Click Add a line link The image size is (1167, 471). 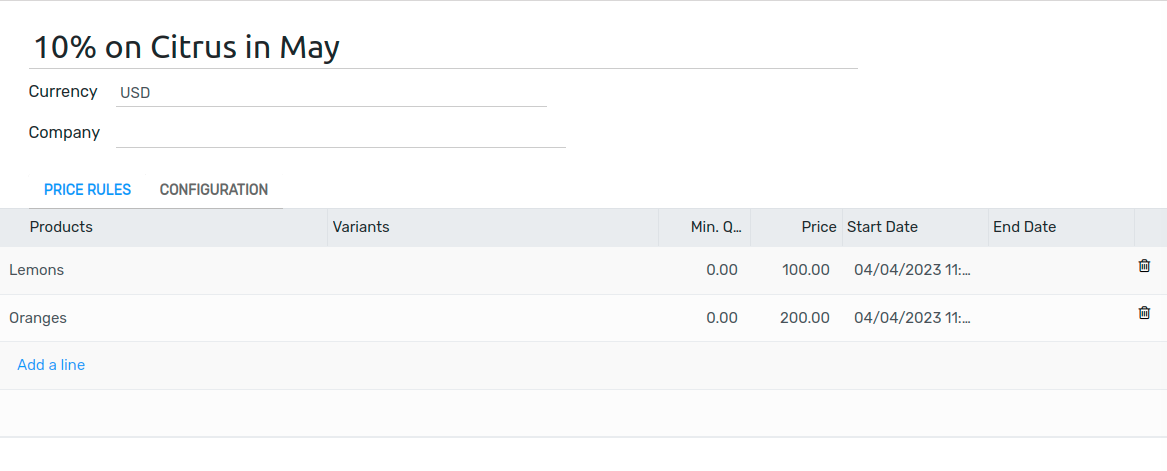[51, 365]
